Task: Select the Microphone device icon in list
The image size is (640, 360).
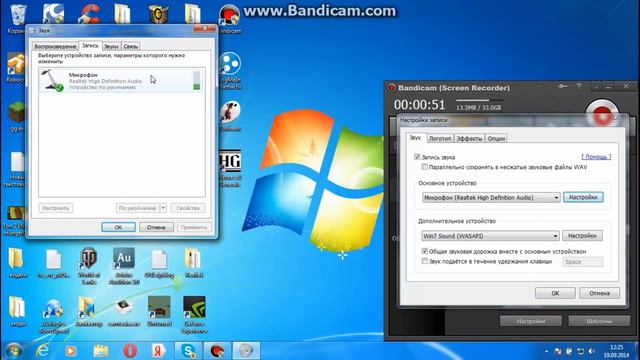Action: point(52,80)
